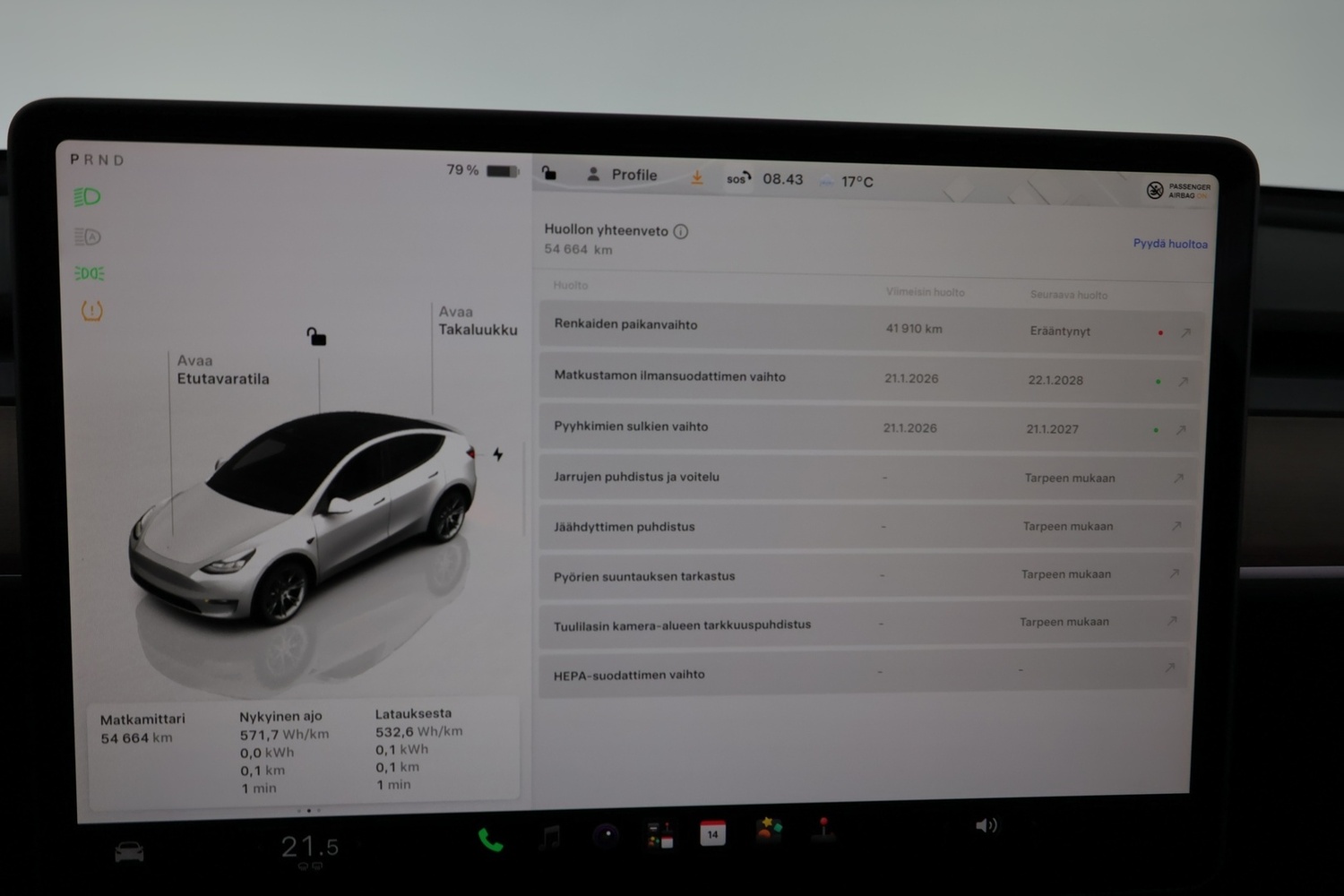Select Pyyhkimien sulkien vaihto label
Screen dimensions: 1344x896
point(631,426)
